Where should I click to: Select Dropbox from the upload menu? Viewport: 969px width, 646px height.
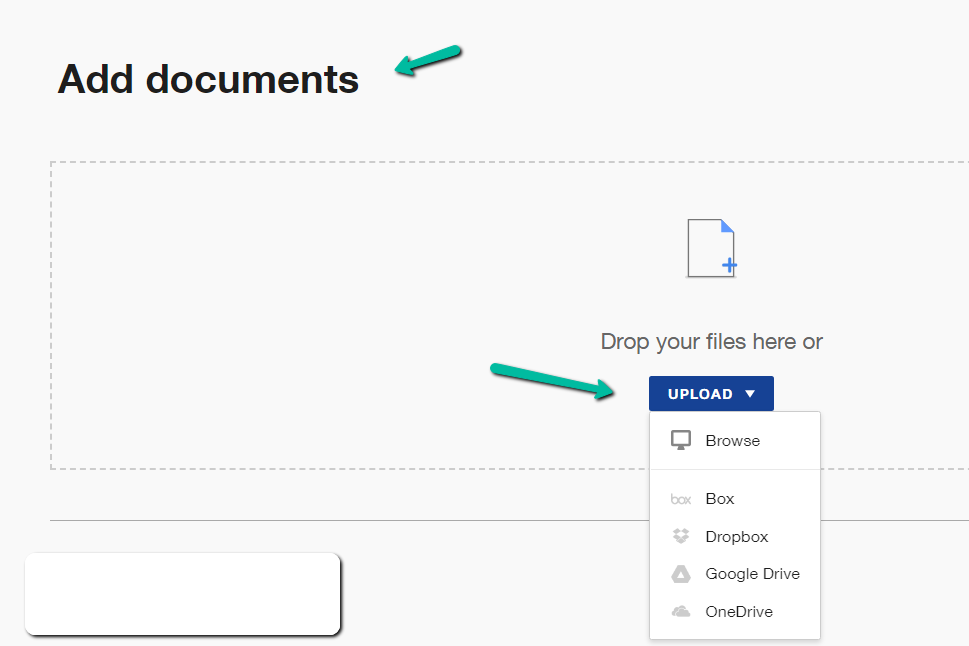735,537
